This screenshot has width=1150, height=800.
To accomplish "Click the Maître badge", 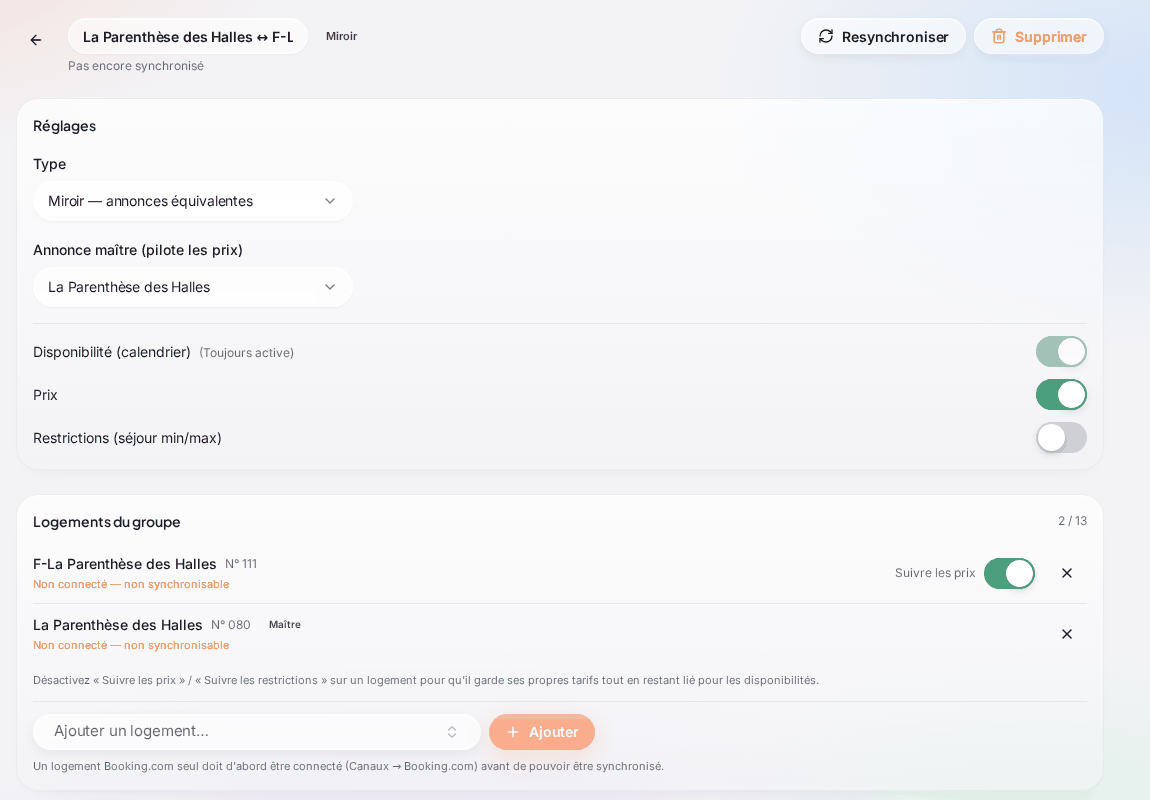I will click(x=285, y=625).
